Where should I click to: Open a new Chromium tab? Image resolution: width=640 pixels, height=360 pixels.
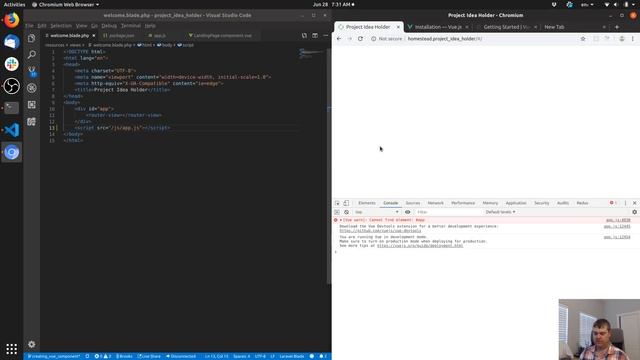click(x=617, y=27)
